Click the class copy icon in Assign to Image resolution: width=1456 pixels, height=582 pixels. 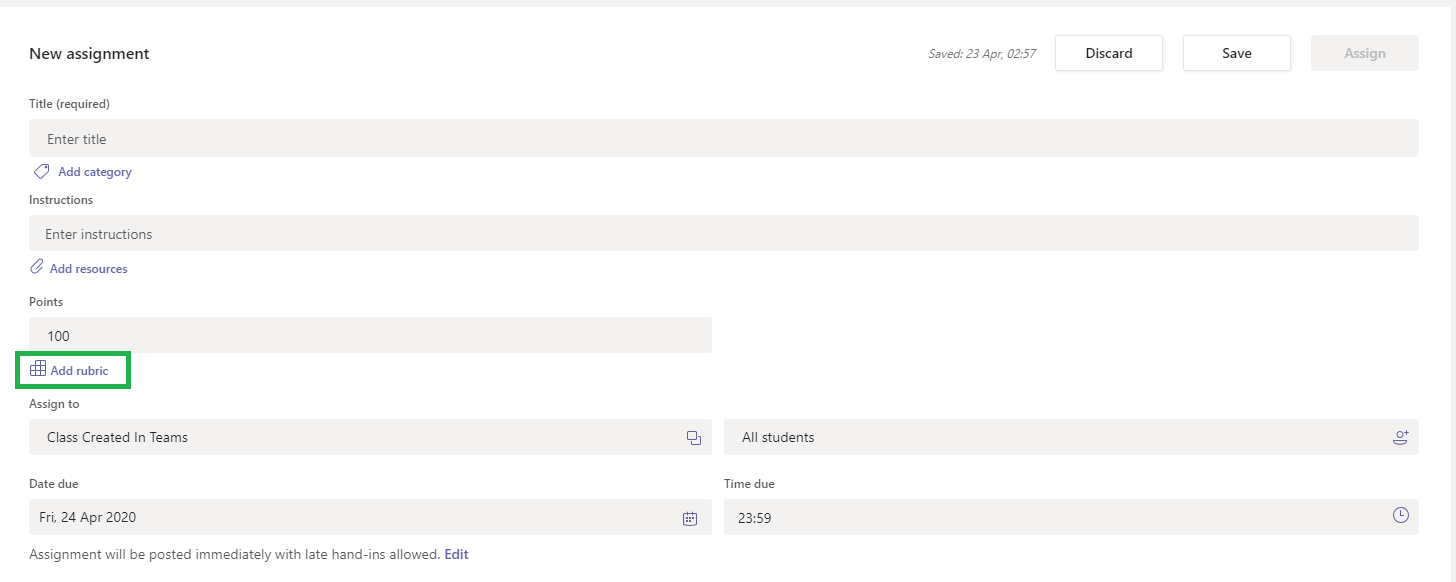coord(694,438)
